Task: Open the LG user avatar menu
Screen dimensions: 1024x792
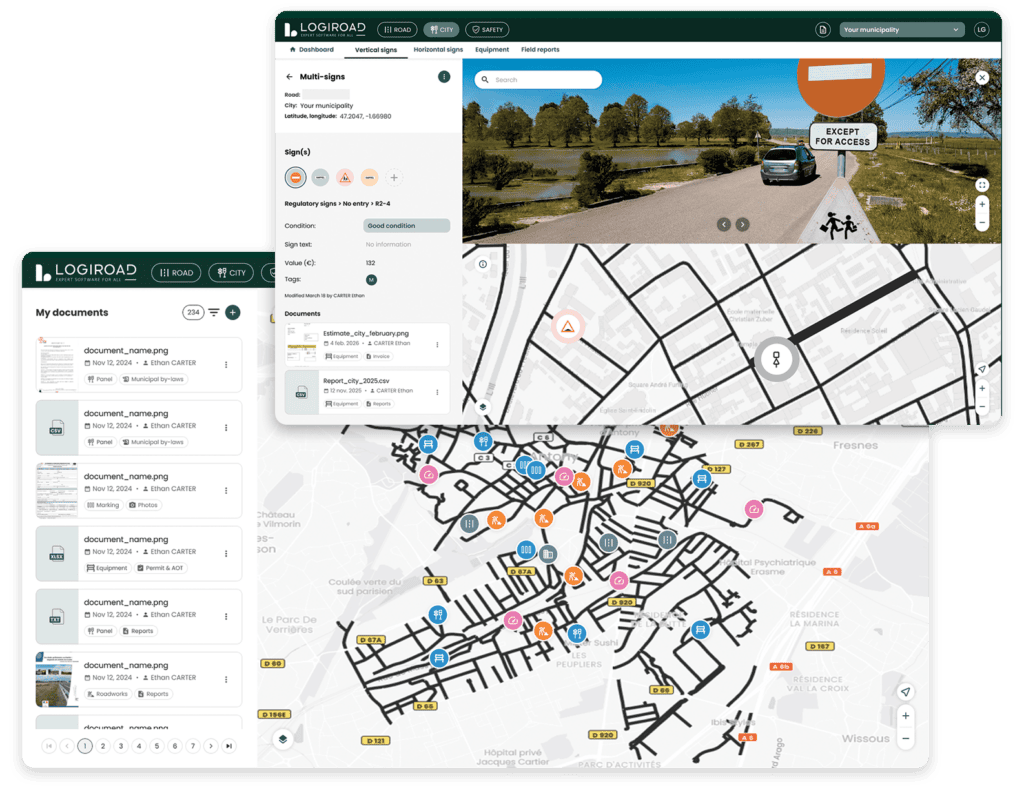Action: click(x=981, y=29)
